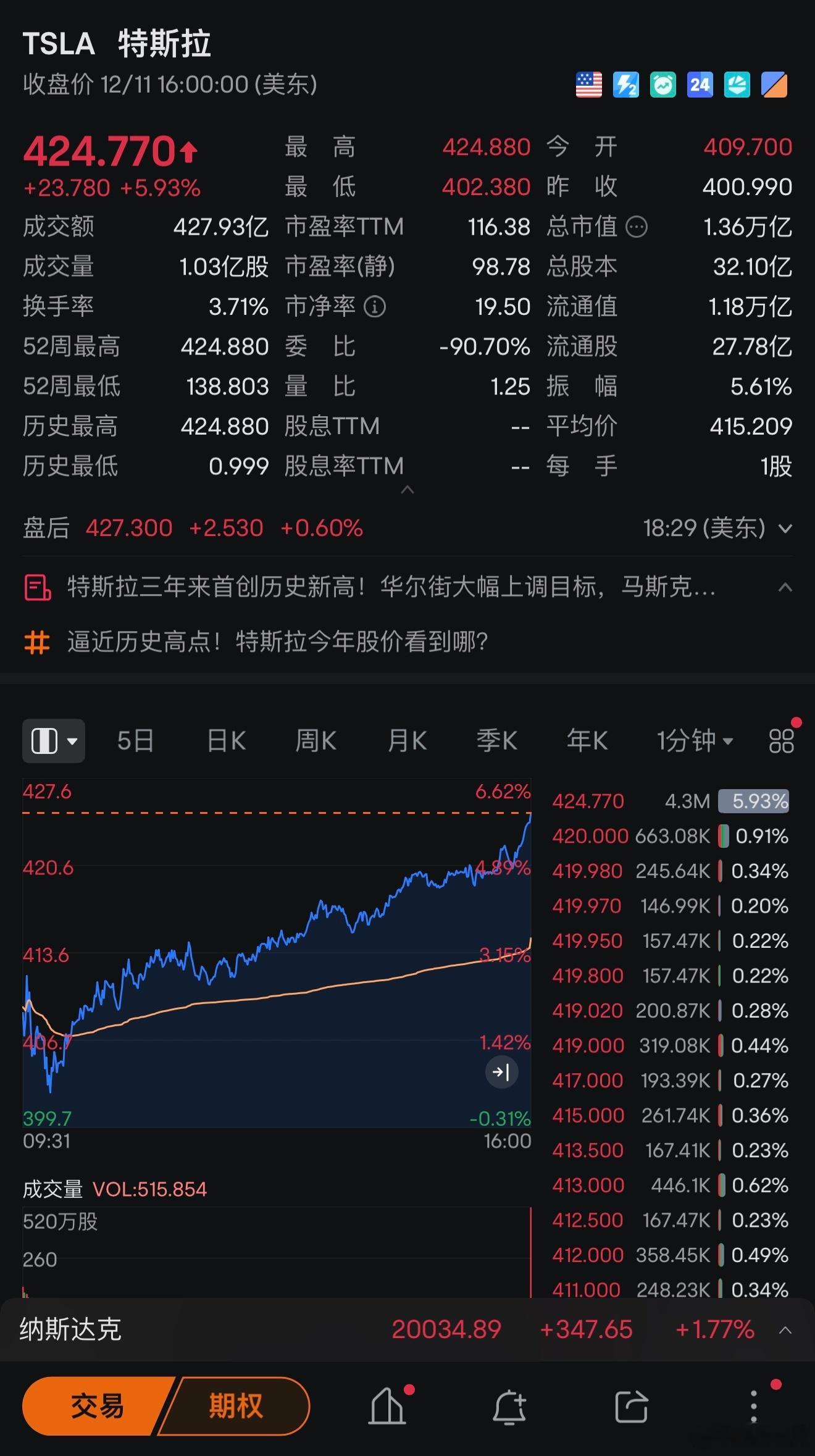Open the more options three-dot menu
Screen dimensions: 815x1456
click(753, 1407)
